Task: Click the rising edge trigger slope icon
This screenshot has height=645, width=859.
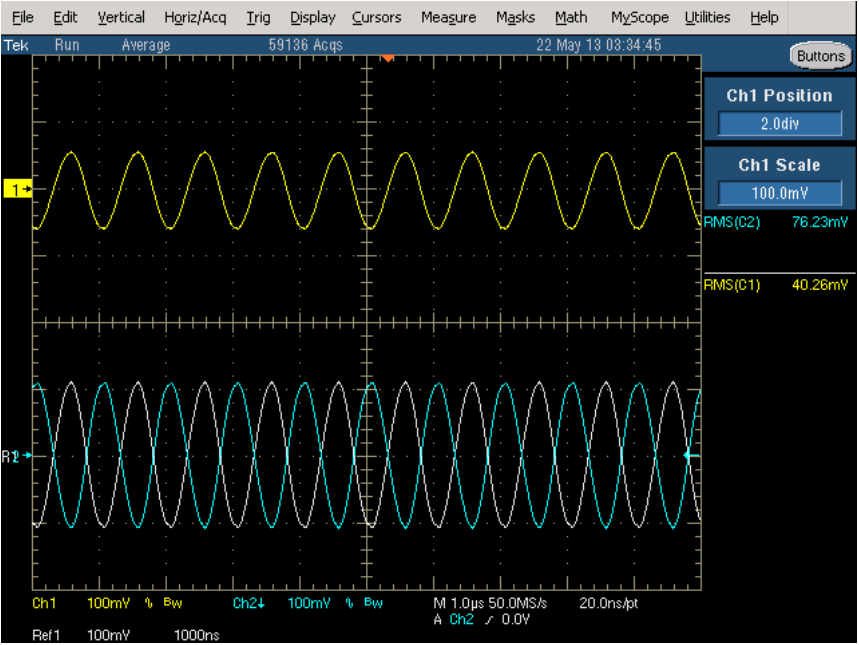Action: click(488, 620)
